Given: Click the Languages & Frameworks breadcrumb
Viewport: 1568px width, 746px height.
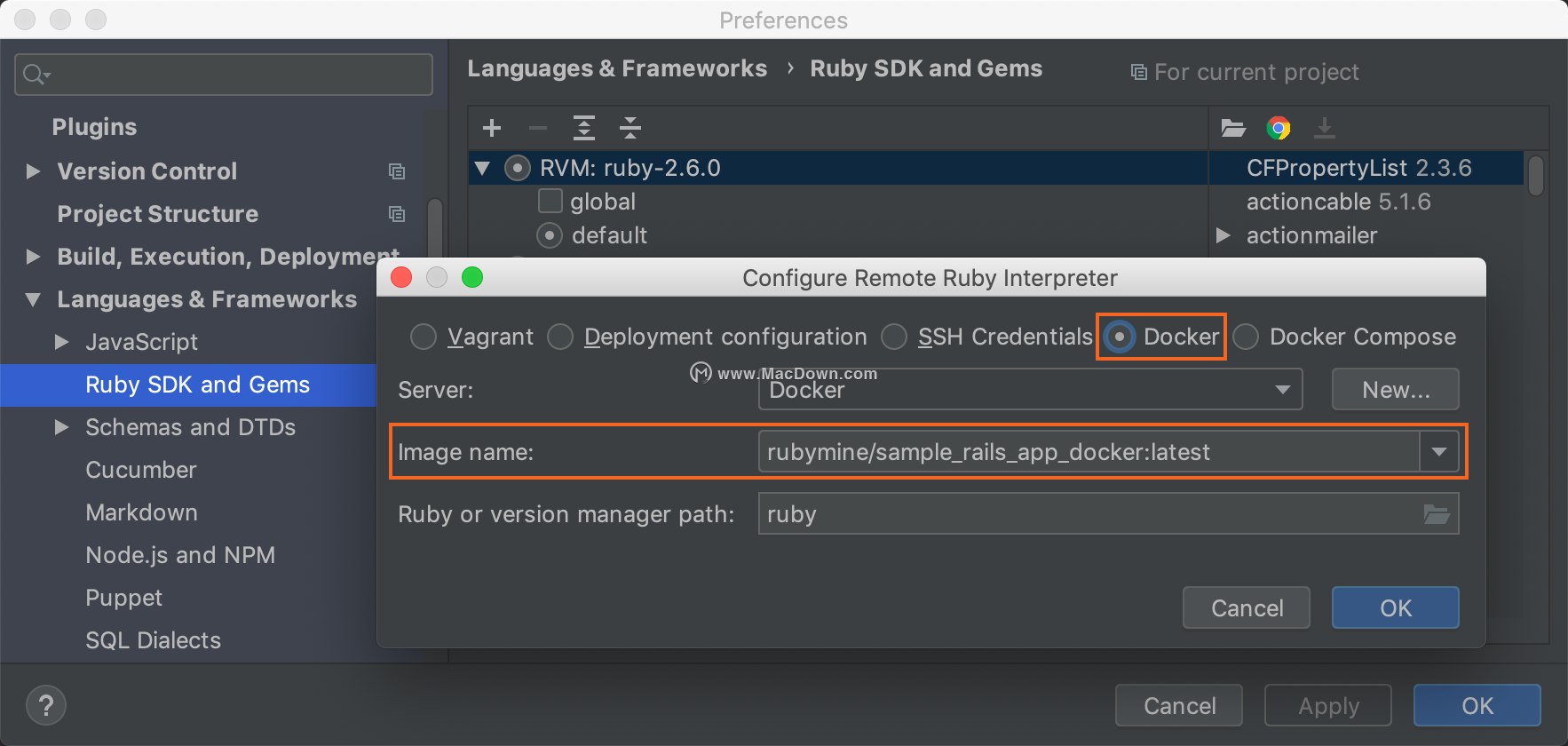Looking at the screenshot, I should pyautogui.click(x=617, y=68).
